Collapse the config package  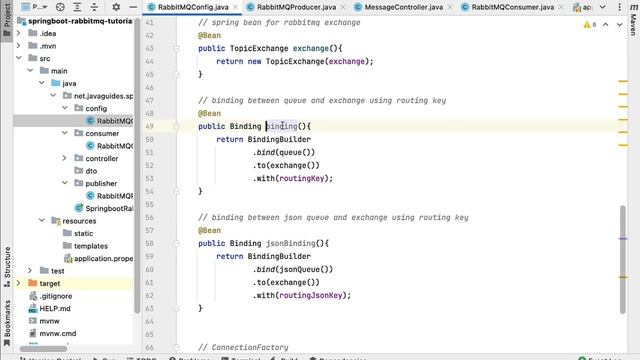pos(65,108)
